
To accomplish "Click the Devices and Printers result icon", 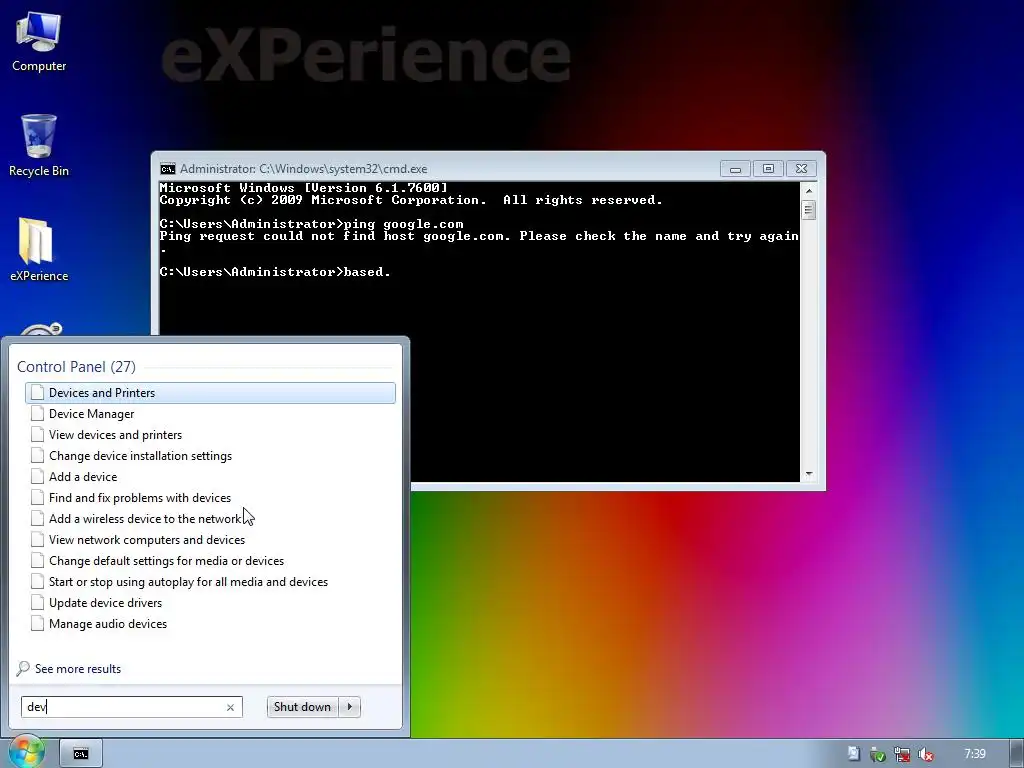I will pos(37,392).
